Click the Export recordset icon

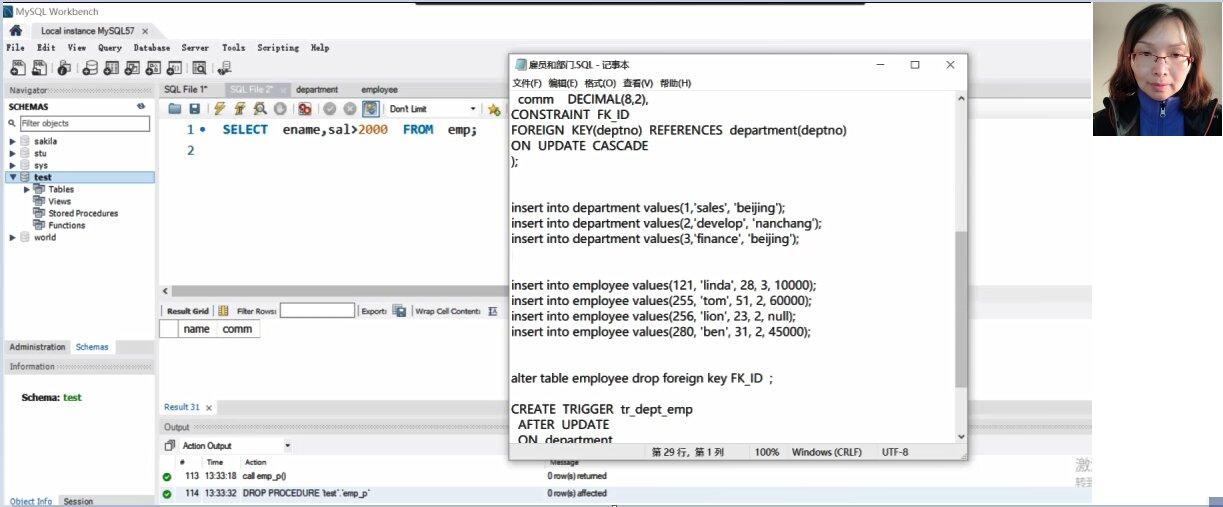pos(399,311)
